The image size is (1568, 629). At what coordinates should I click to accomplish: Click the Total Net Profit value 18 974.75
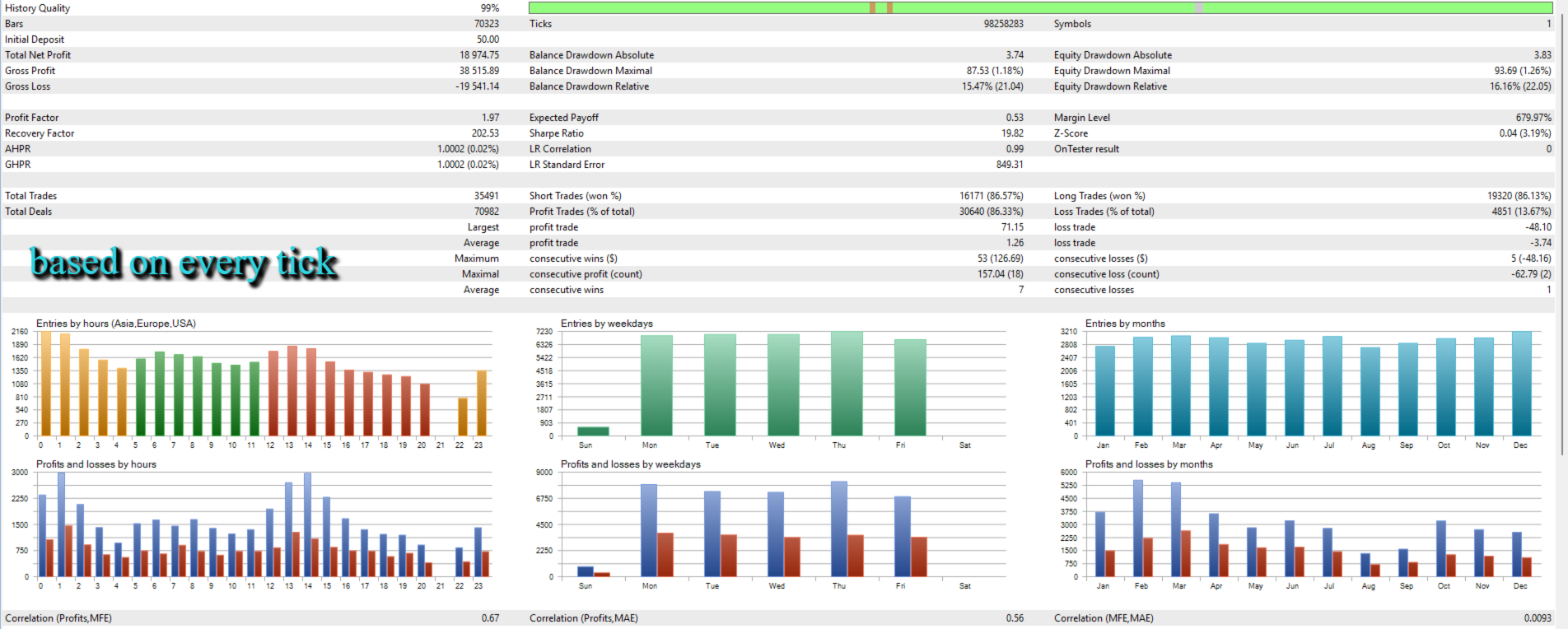[479, 55]
